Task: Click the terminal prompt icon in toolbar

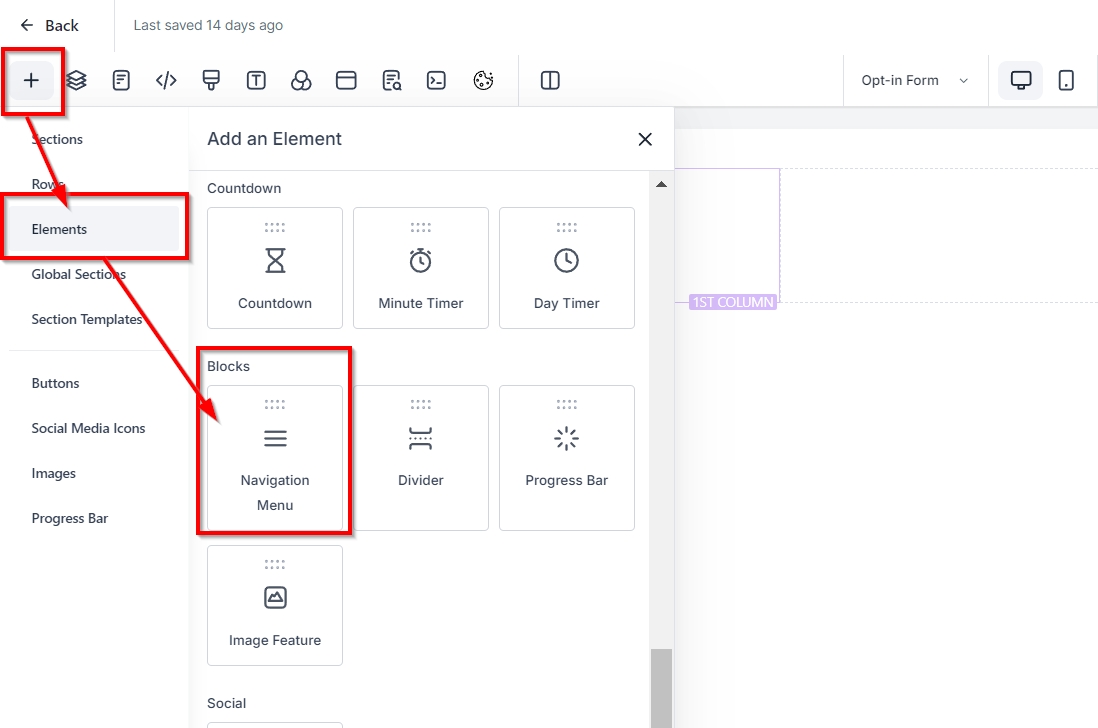Action: 436,81
